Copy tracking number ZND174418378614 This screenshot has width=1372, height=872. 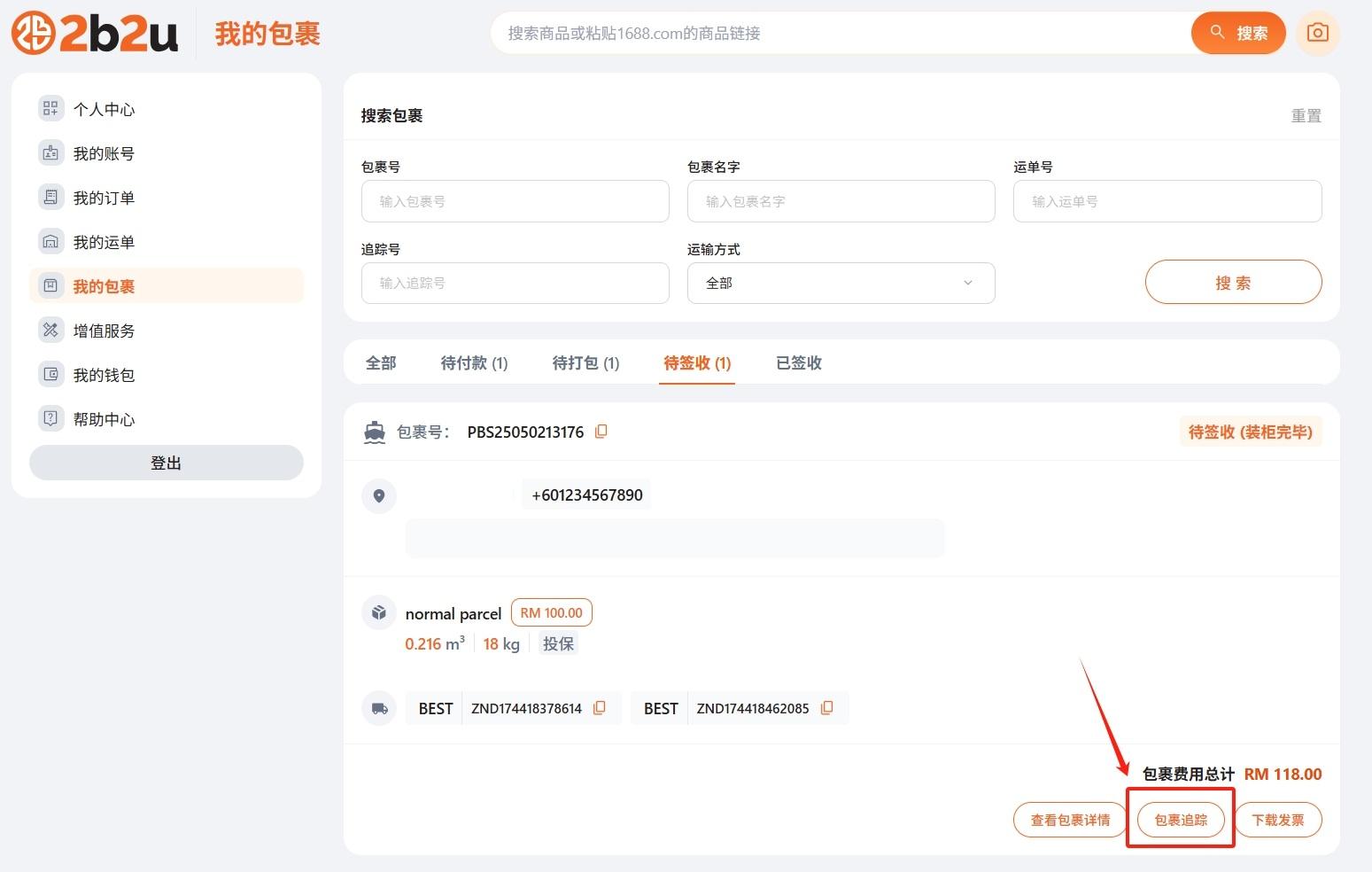pos(600,708)
